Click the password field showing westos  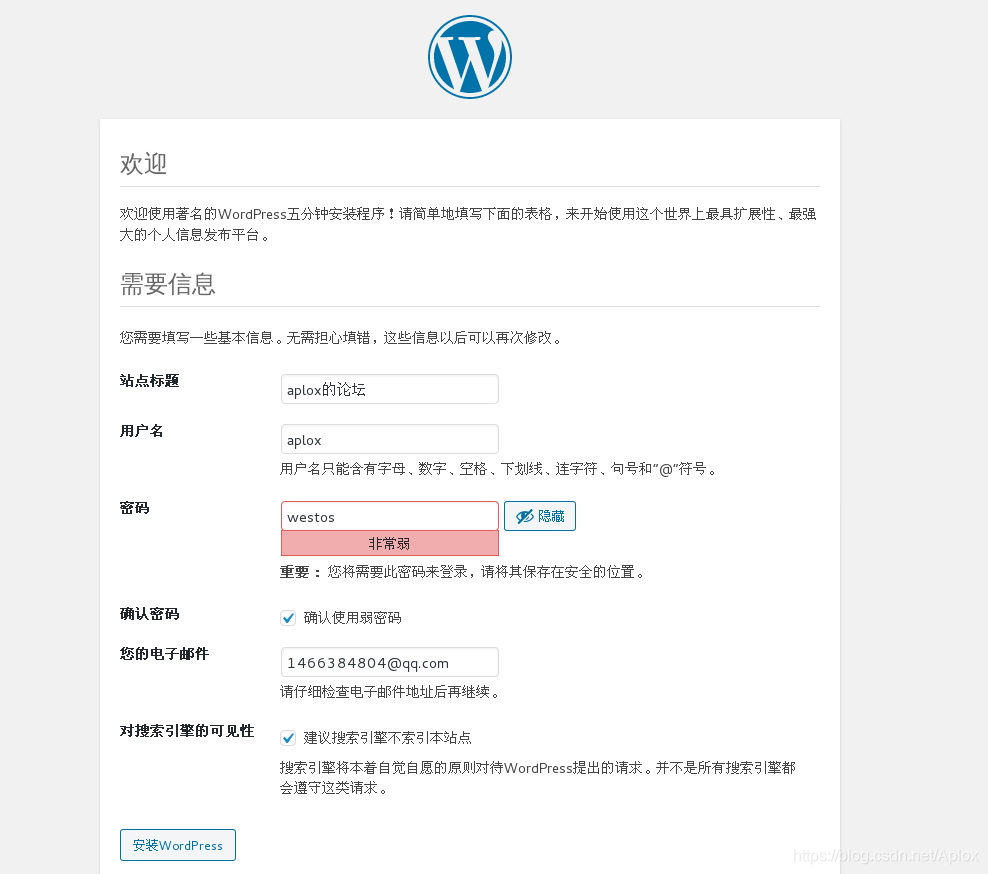389,516
